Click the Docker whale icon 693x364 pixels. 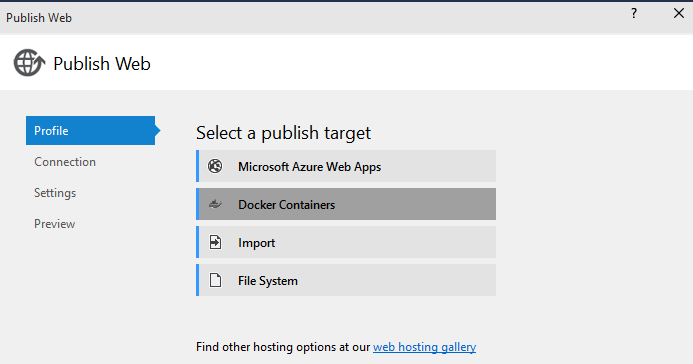click(x=215, y=204)
